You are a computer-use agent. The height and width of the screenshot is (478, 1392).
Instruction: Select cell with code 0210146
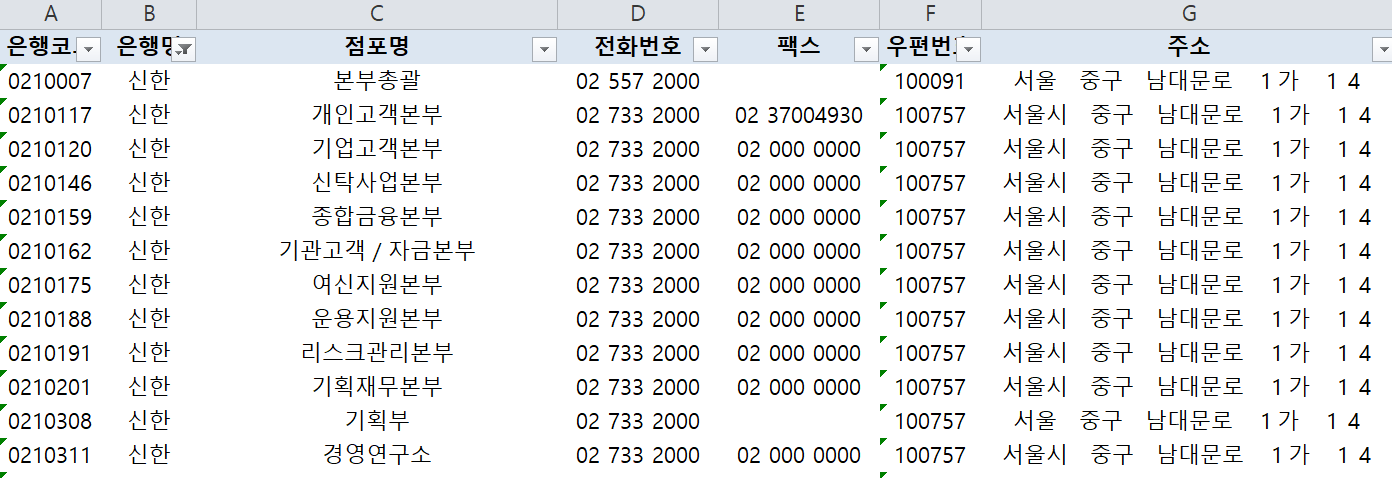tap(51, 183)
